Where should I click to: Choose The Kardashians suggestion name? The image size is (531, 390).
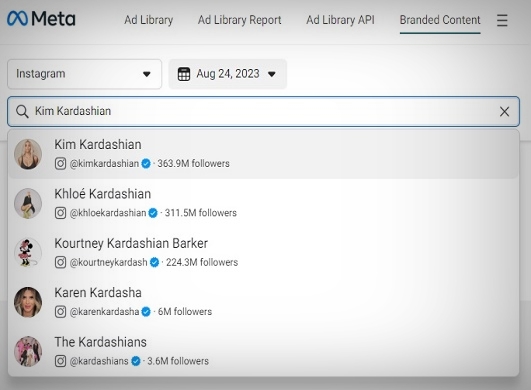tap(101, 342)
